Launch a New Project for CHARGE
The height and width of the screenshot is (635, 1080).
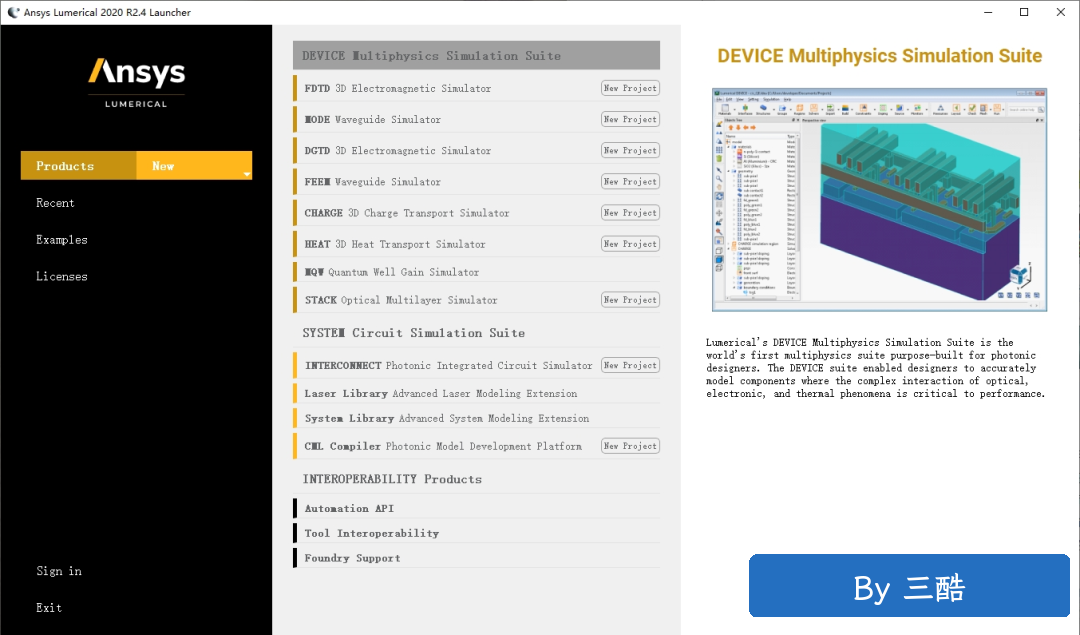point(630,212)
